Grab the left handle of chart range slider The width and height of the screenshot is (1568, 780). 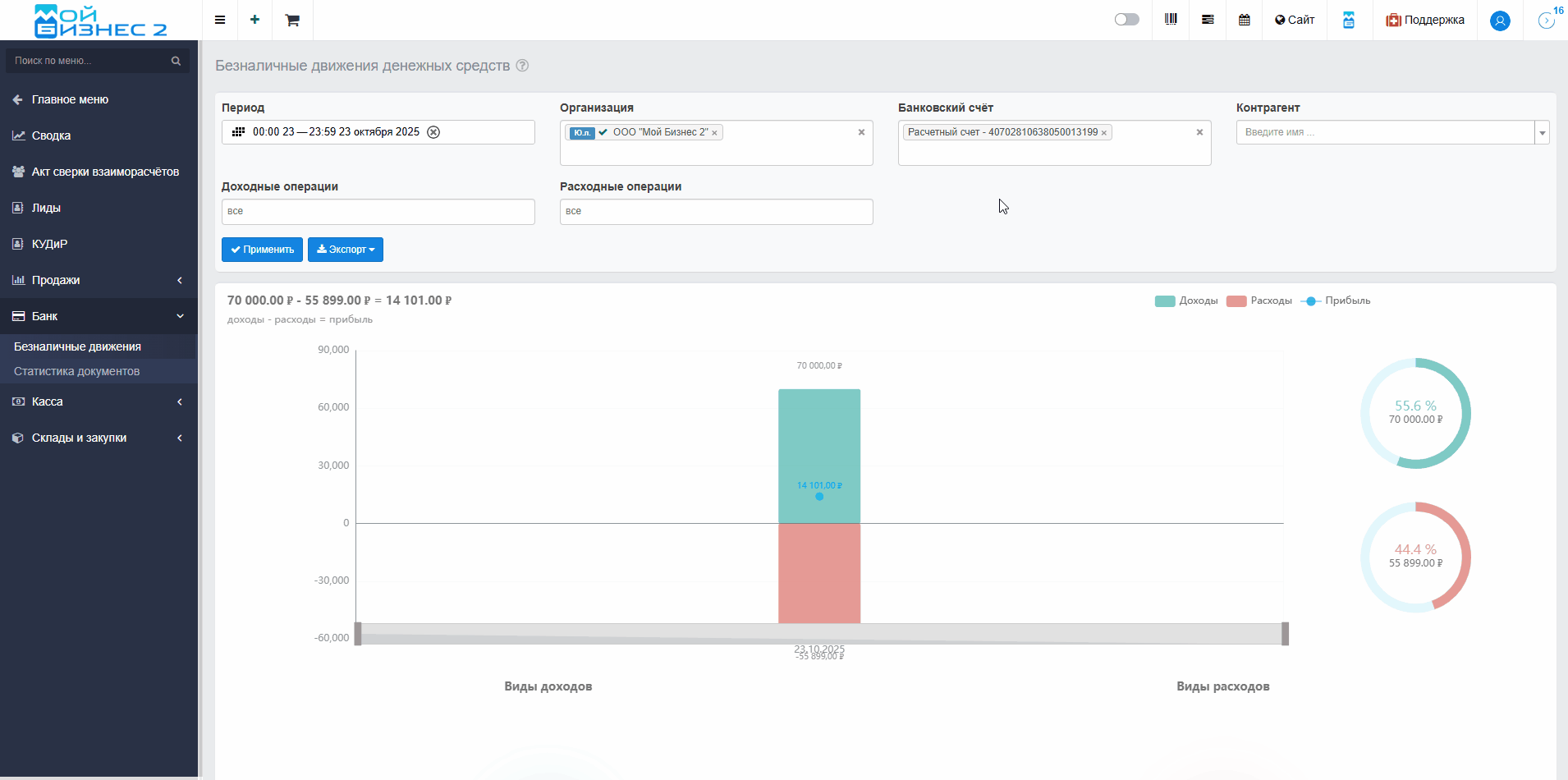tap(358, 634)
